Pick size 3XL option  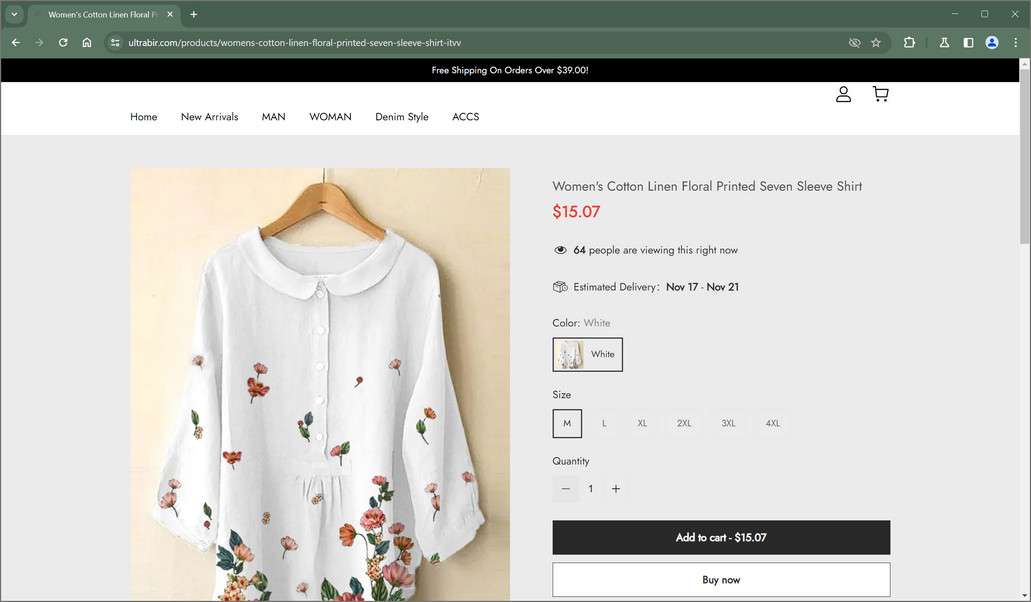(x=728, y=423)
